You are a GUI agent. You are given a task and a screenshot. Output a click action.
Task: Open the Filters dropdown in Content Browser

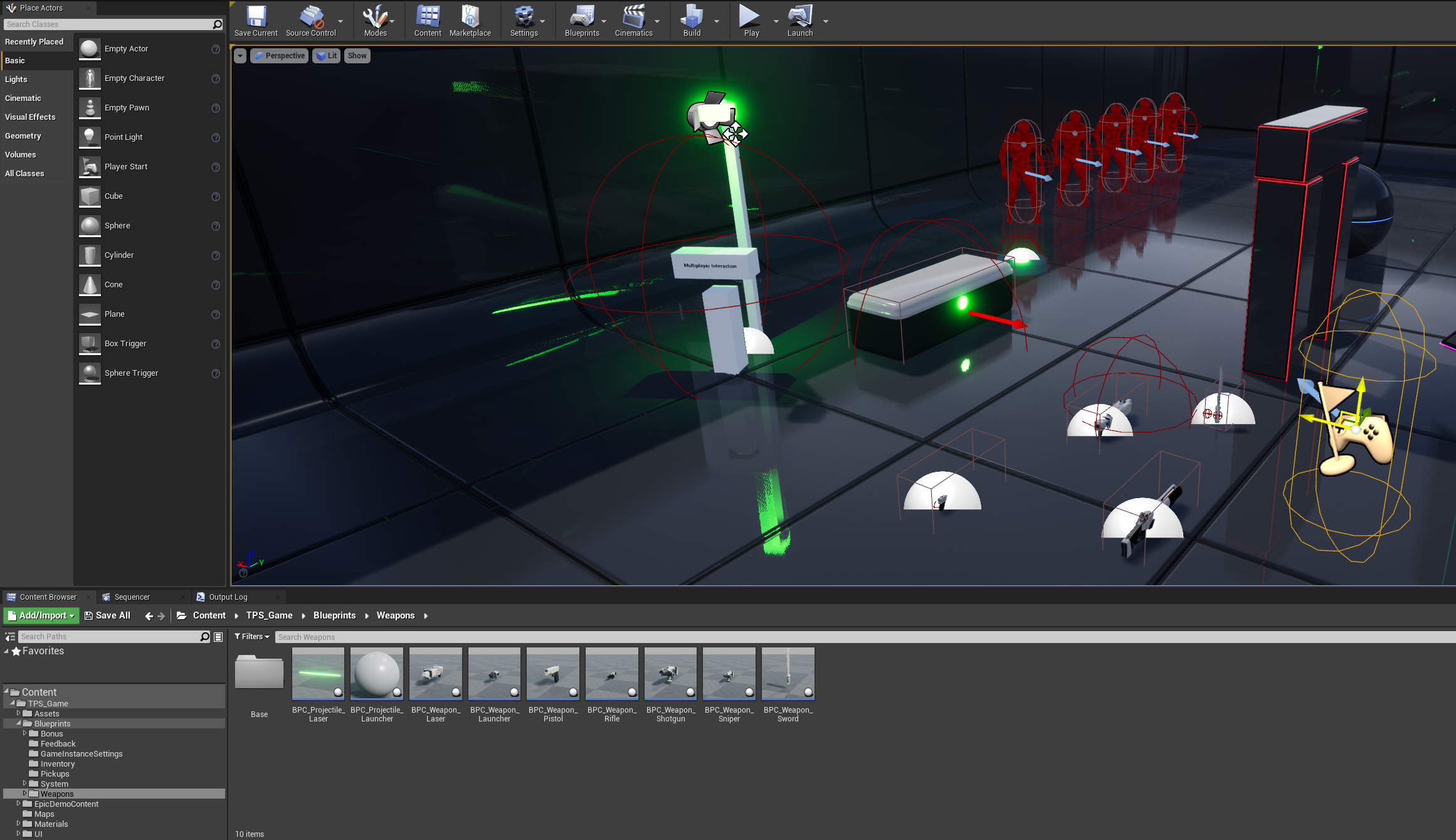coord(252,637)
